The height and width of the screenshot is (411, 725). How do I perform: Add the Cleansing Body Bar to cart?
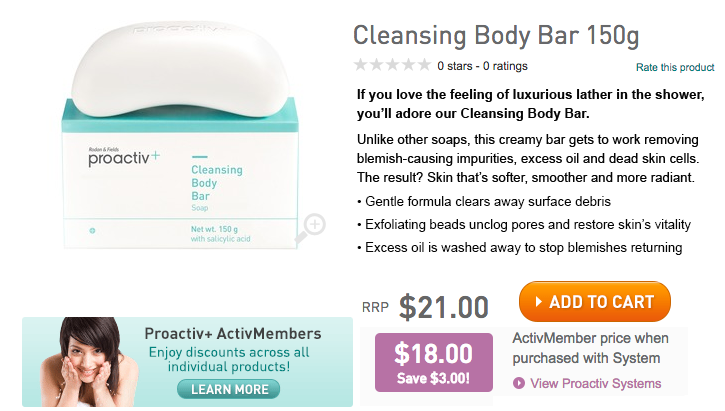click(x=595, y=301)
